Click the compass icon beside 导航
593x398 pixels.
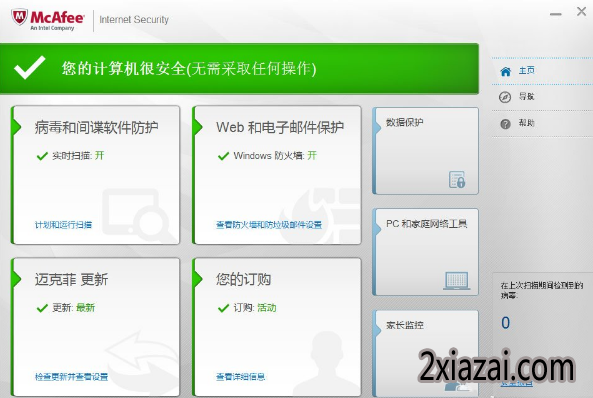505,97
